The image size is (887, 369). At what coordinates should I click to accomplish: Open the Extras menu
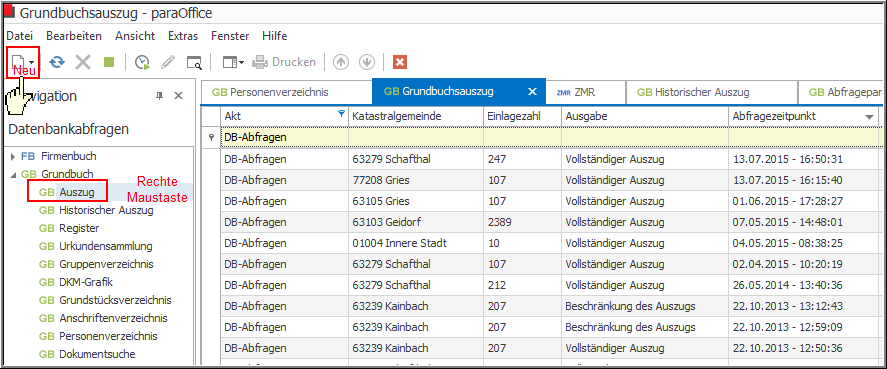point(183,36)
